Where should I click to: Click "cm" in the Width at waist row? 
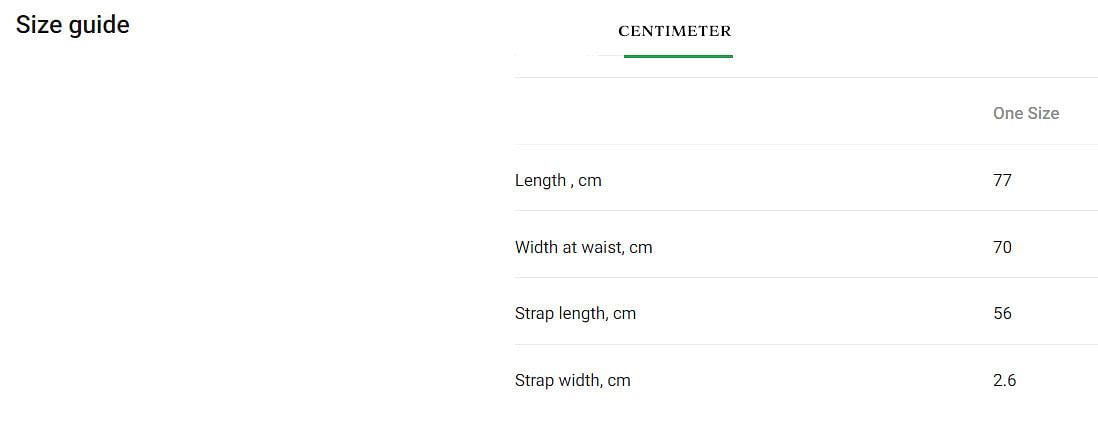pos(641,247)
